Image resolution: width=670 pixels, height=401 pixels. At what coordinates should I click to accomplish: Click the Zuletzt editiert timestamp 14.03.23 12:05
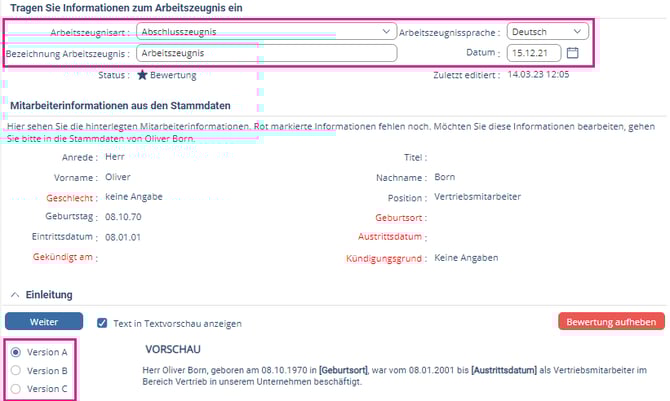point(538,74)
